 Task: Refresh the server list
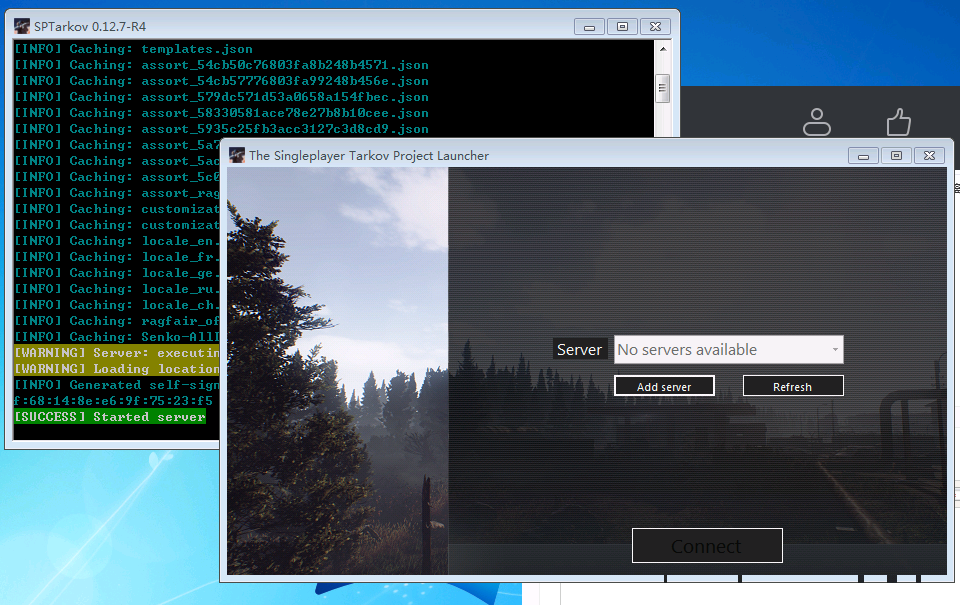tap(793, 386)
